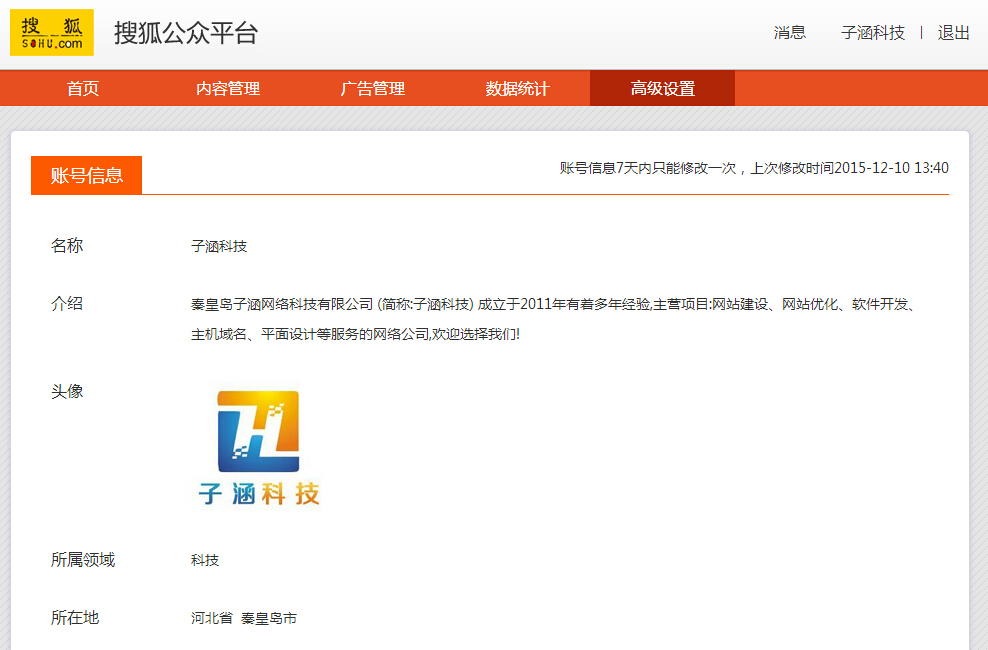Log out using the 退出 link
Screen dimensions: 988x650
pos(953,32)
